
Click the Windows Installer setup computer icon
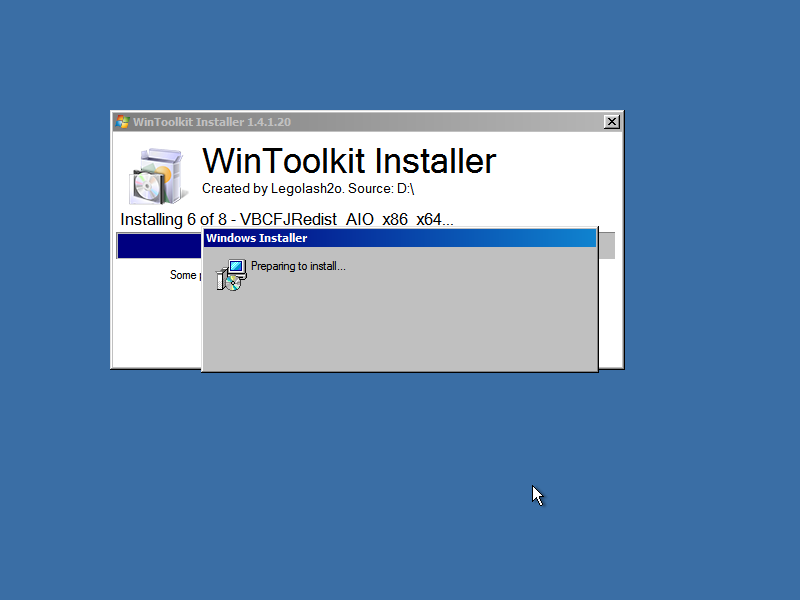[232, 275]
